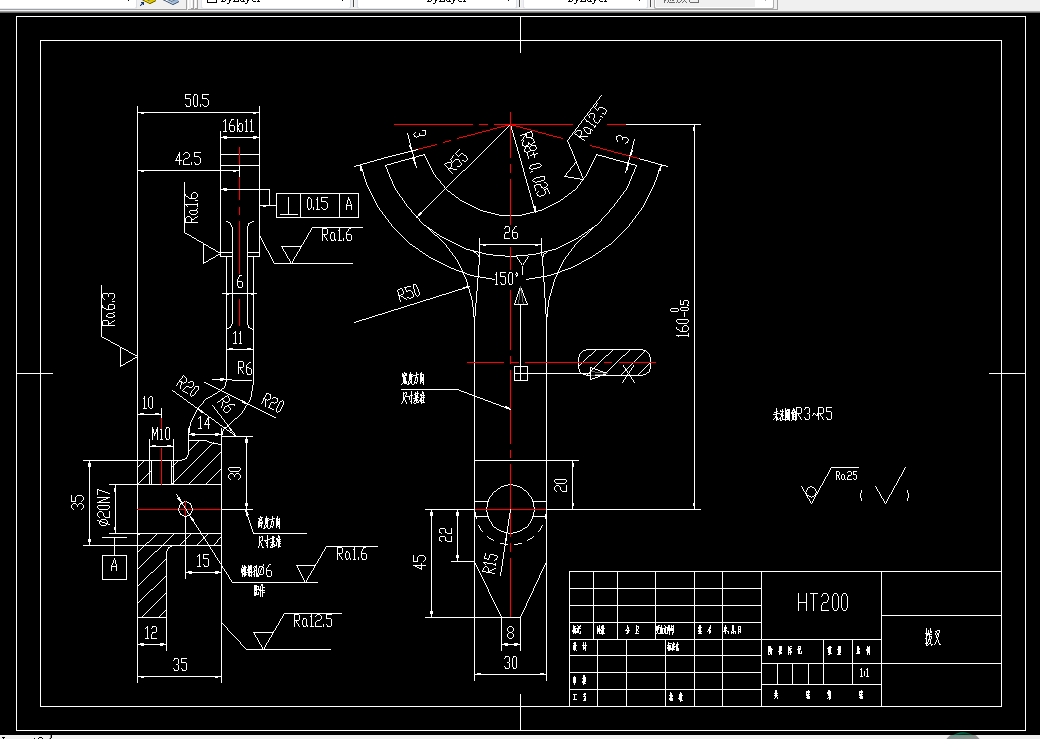Select the 50.5 dimension text
This screenshot has height=739, width=1040.
pos(197,101)
